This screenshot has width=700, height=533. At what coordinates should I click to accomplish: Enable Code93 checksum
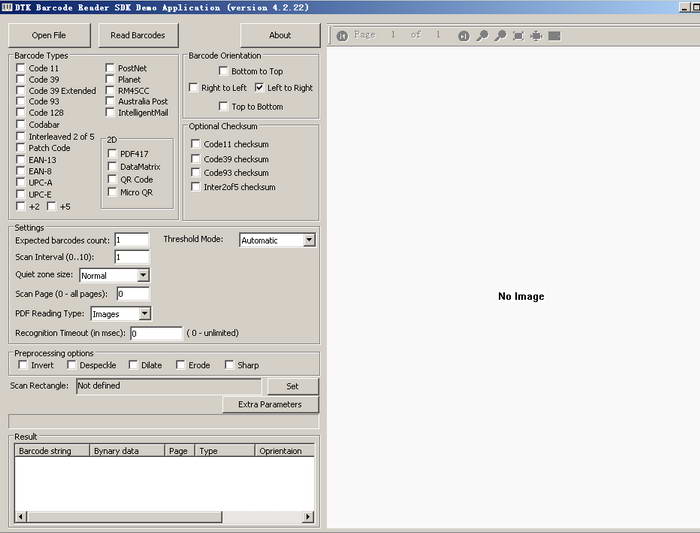tap(196, 172)
